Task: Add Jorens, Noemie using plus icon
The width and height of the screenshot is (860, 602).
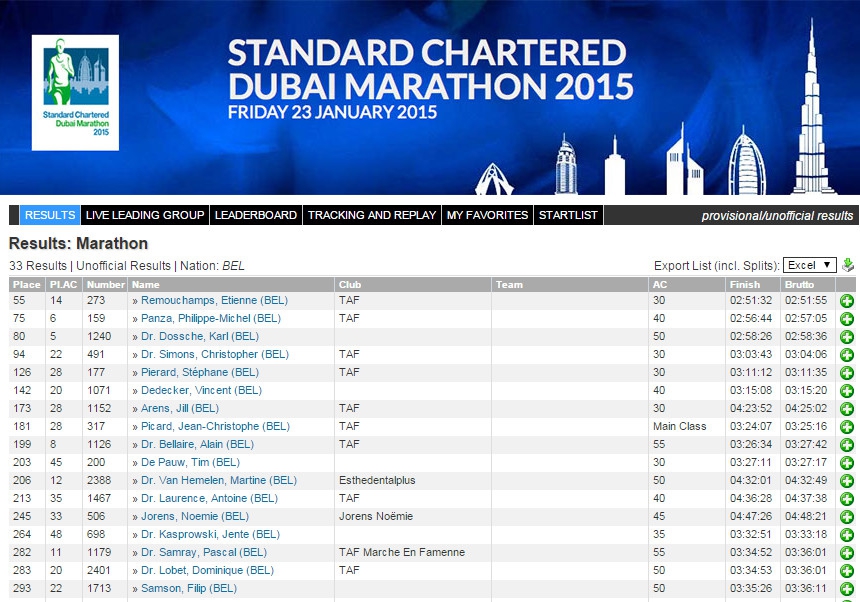Action: point(847,517)
